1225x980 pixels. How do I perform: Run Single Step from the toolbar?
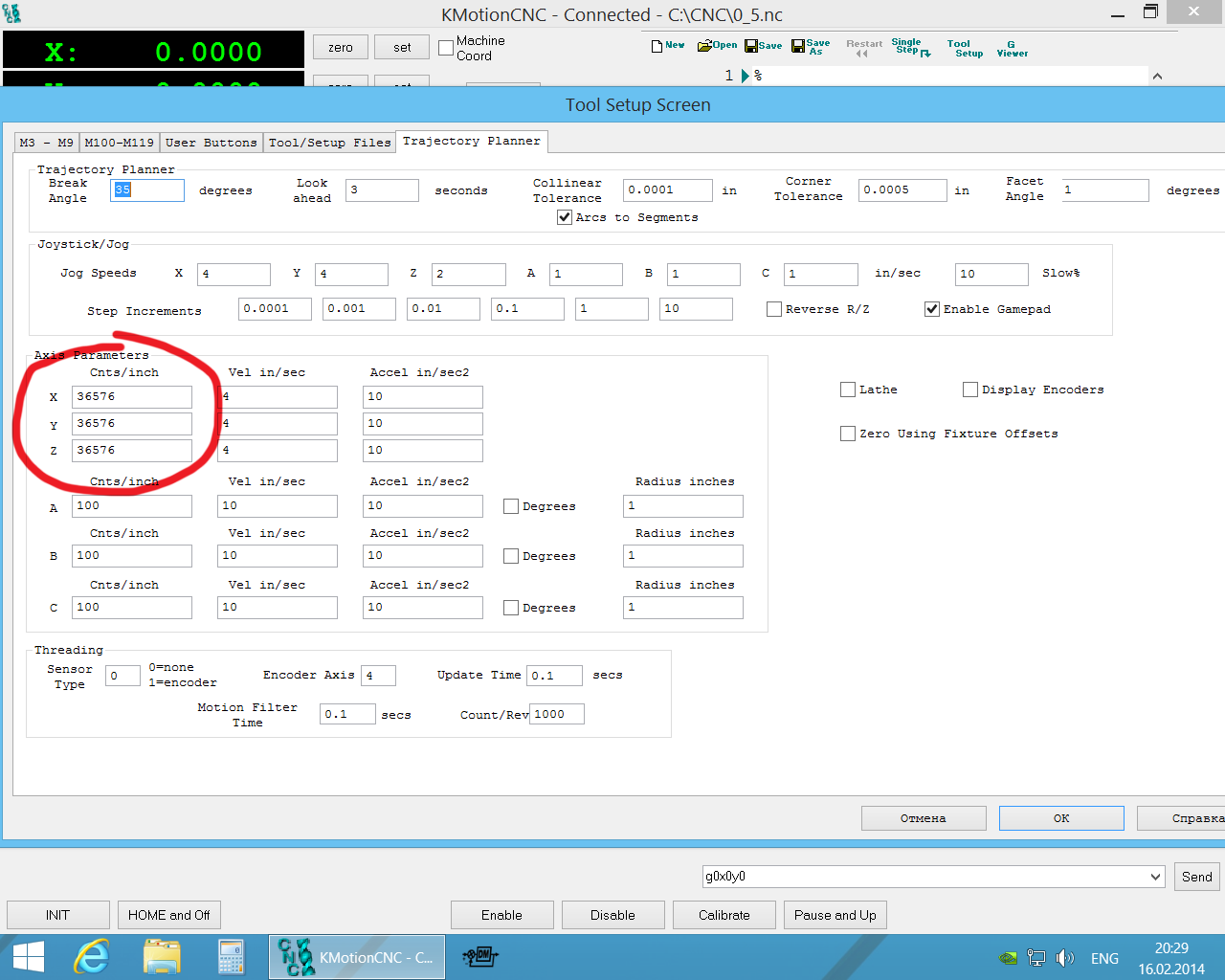pyautogui.click(x=909, y=48)
